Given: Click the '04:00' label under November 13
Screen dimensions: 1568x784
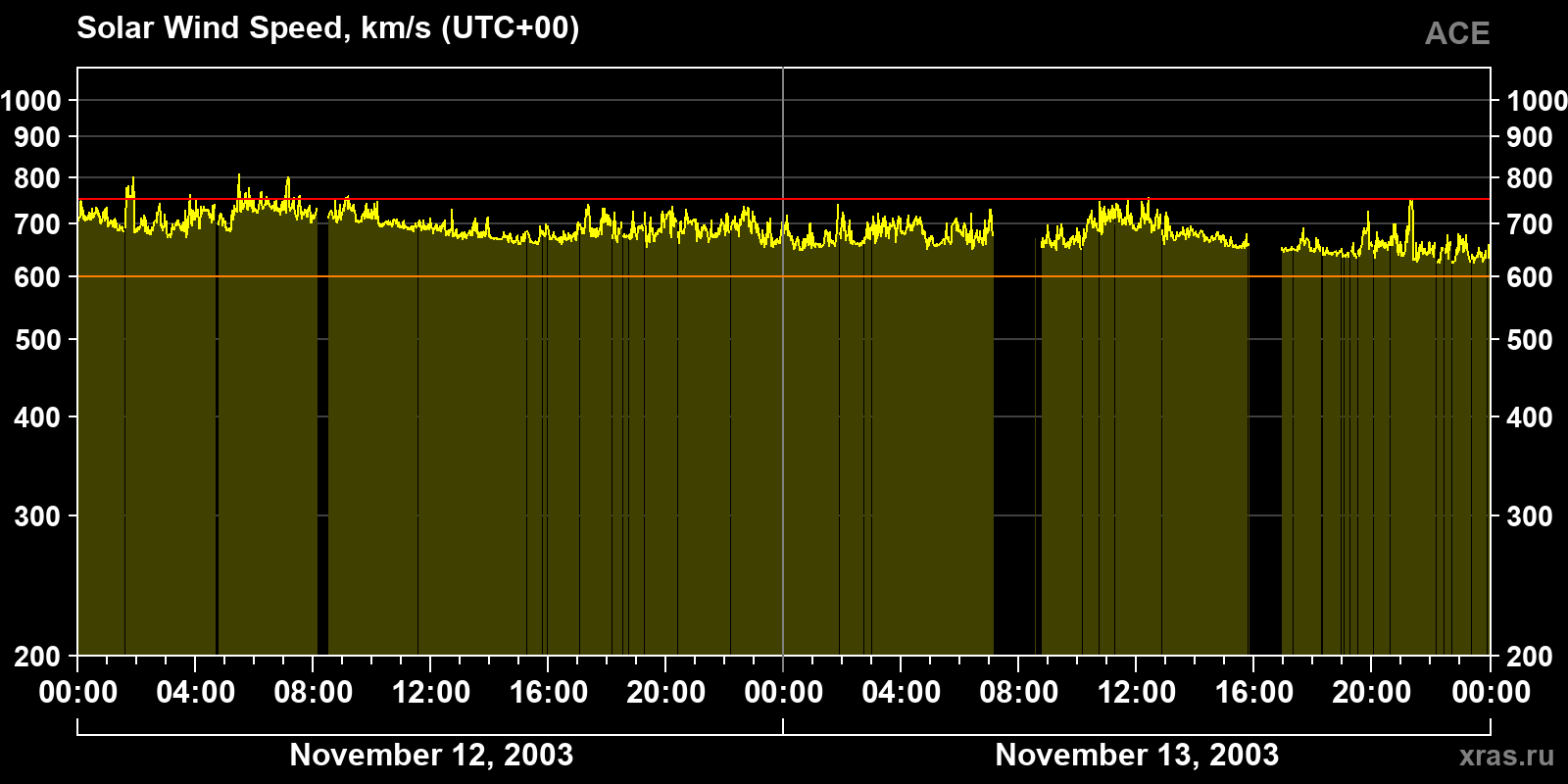Looking at the screenshot, I should point(902,693).
